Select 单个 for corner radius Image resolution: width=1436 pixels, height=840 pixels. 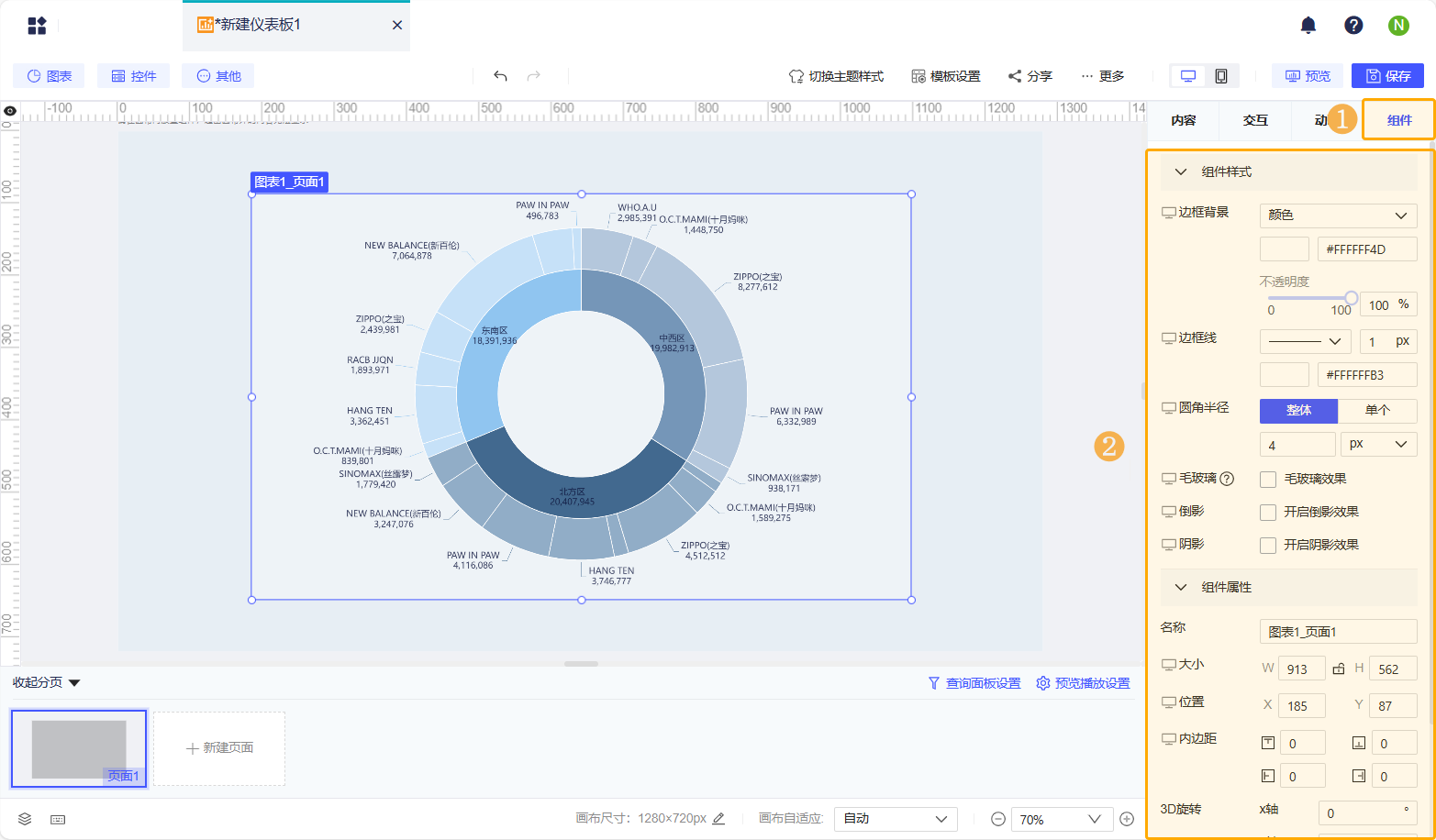click(x=1377, y=410)
